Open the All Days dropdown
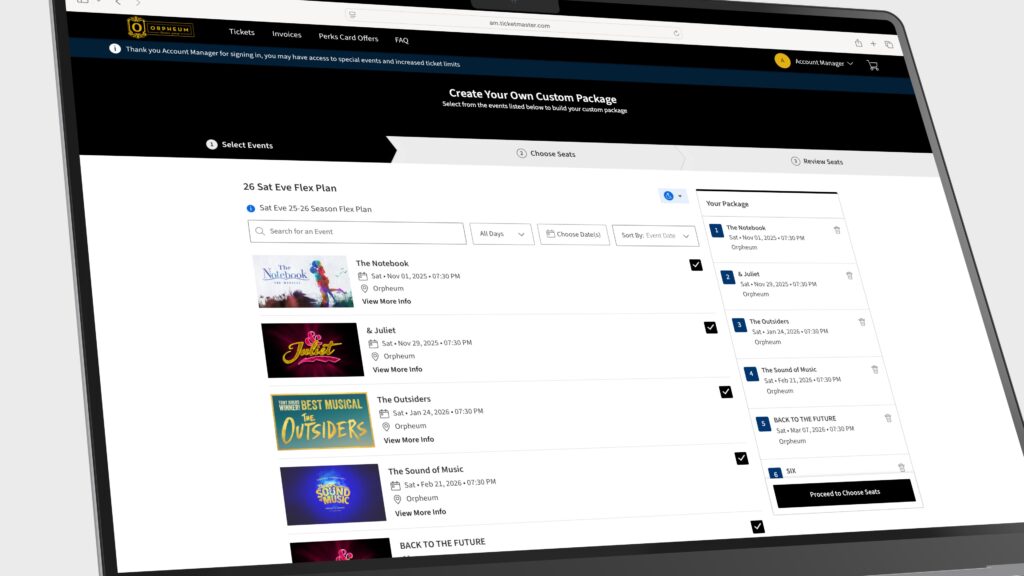 coord(502,234)
